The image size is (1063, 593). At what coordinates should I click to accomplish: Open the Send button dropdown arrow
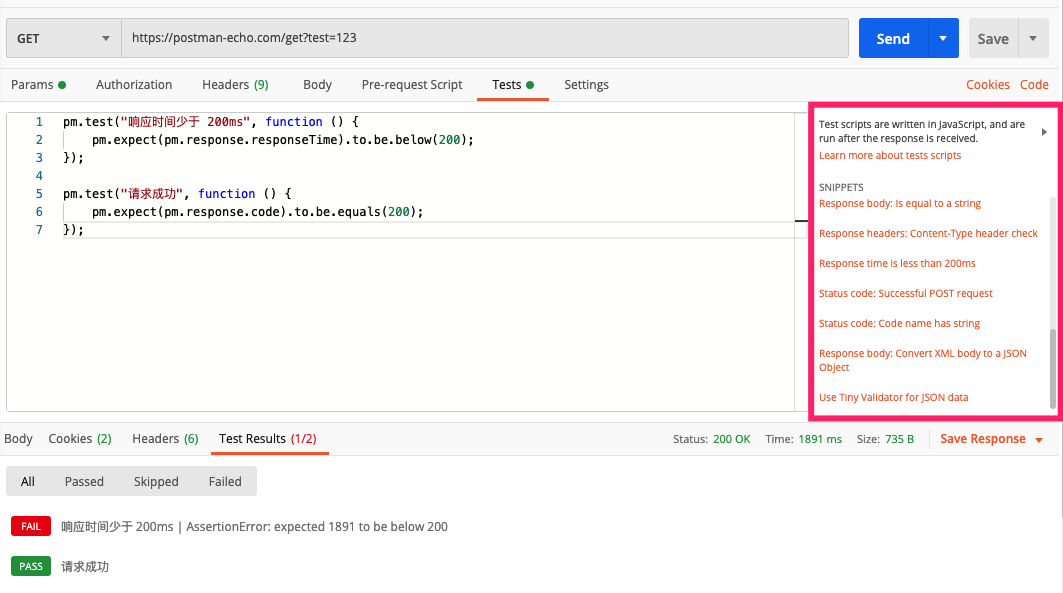(943, 38)
